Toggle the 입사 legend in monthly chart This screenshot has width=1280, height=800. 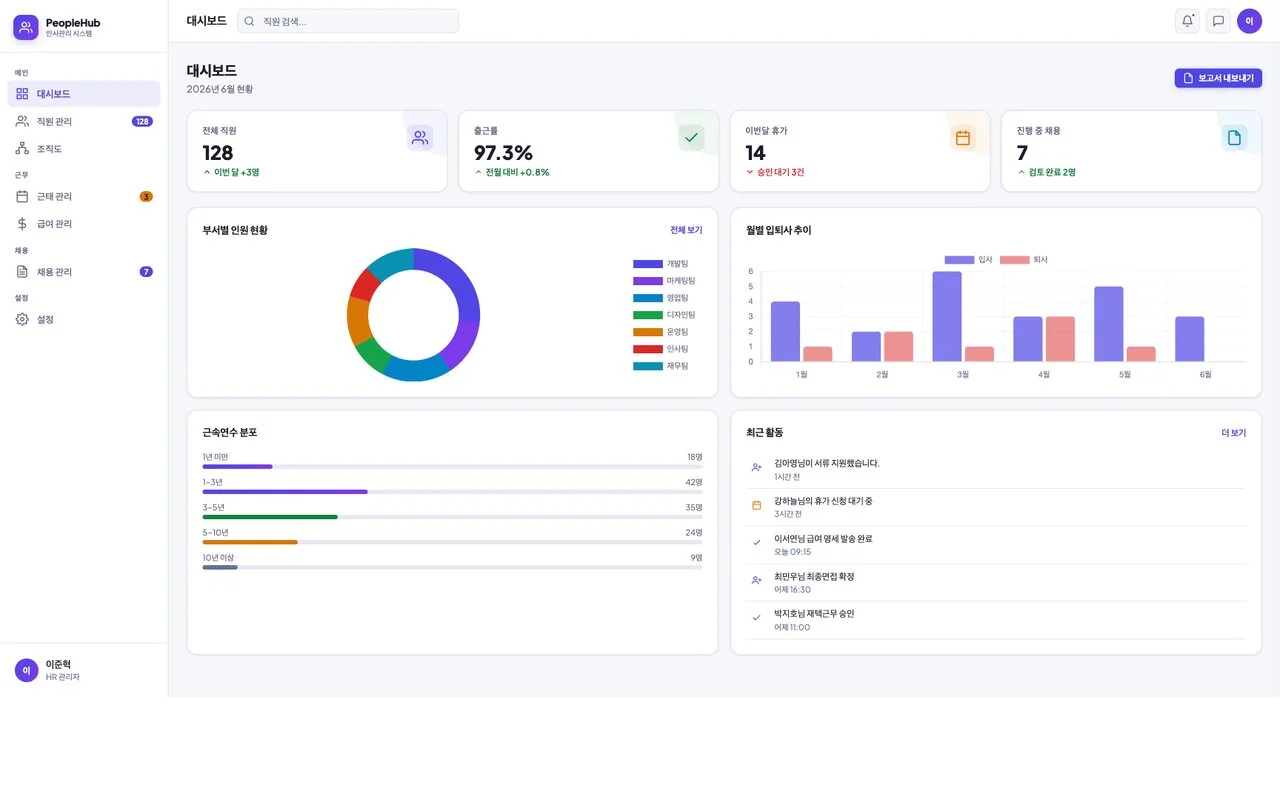tap(969, 260)
